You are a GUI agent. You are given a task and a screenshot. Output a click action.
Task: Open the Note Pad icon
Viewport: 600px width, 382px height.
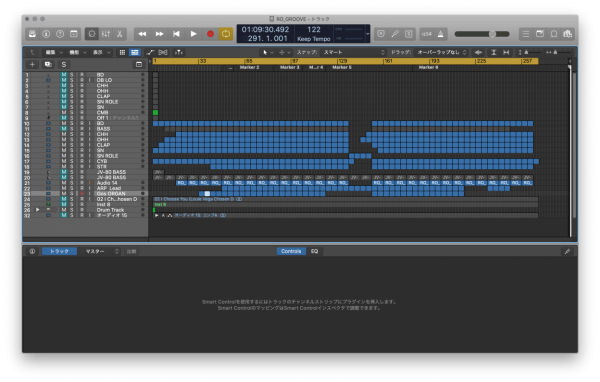pyautogui.click(x=540, y=34)
